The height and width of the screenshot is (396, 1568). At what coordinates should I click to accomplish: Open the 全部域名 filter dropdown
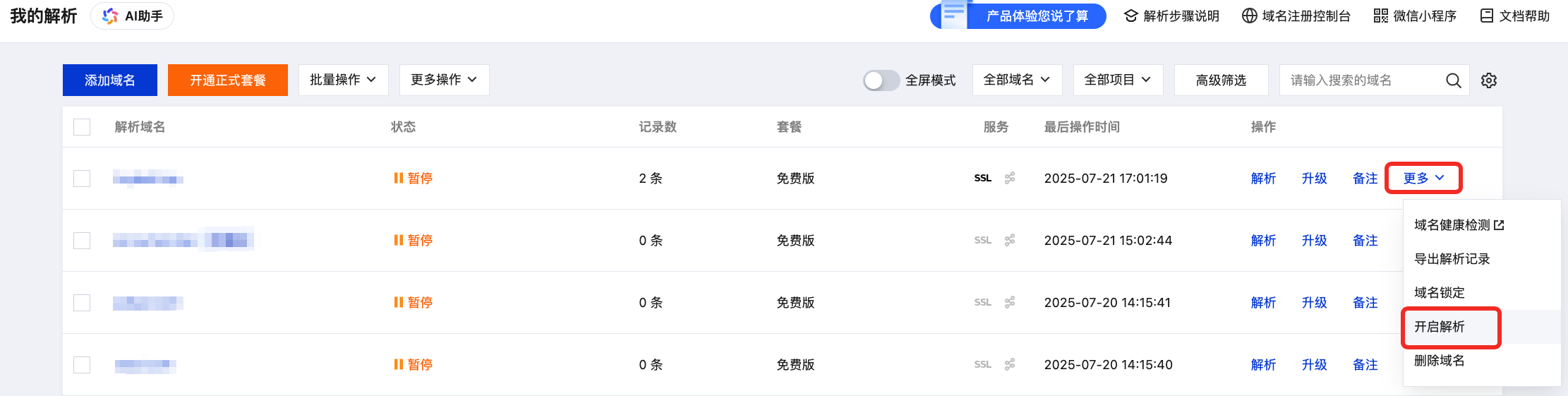(1016, 80)
